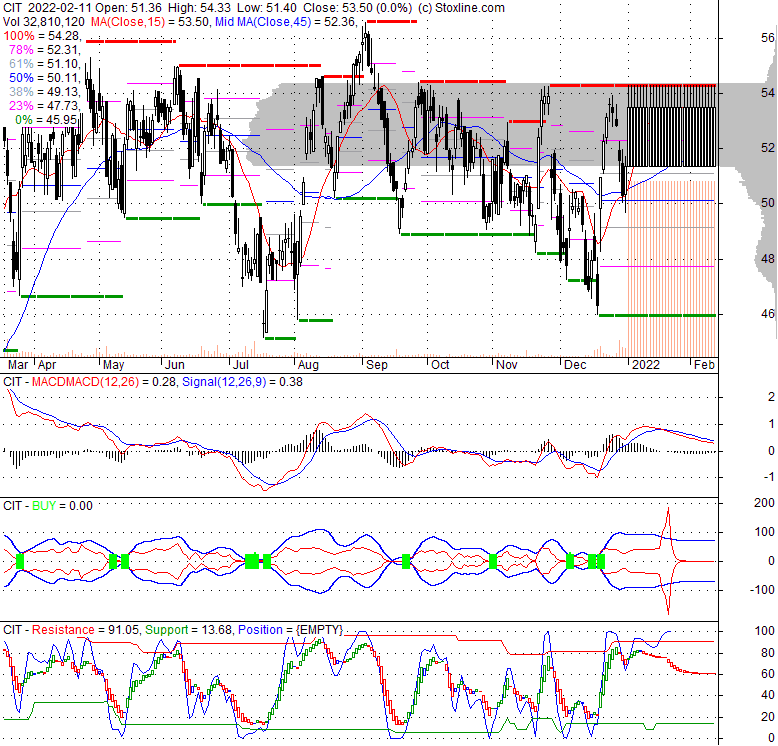This screenshot has width=778, height=746.
Task: Click the '61% = 51.10' Fibonacci level
Action: pos(45,63)
